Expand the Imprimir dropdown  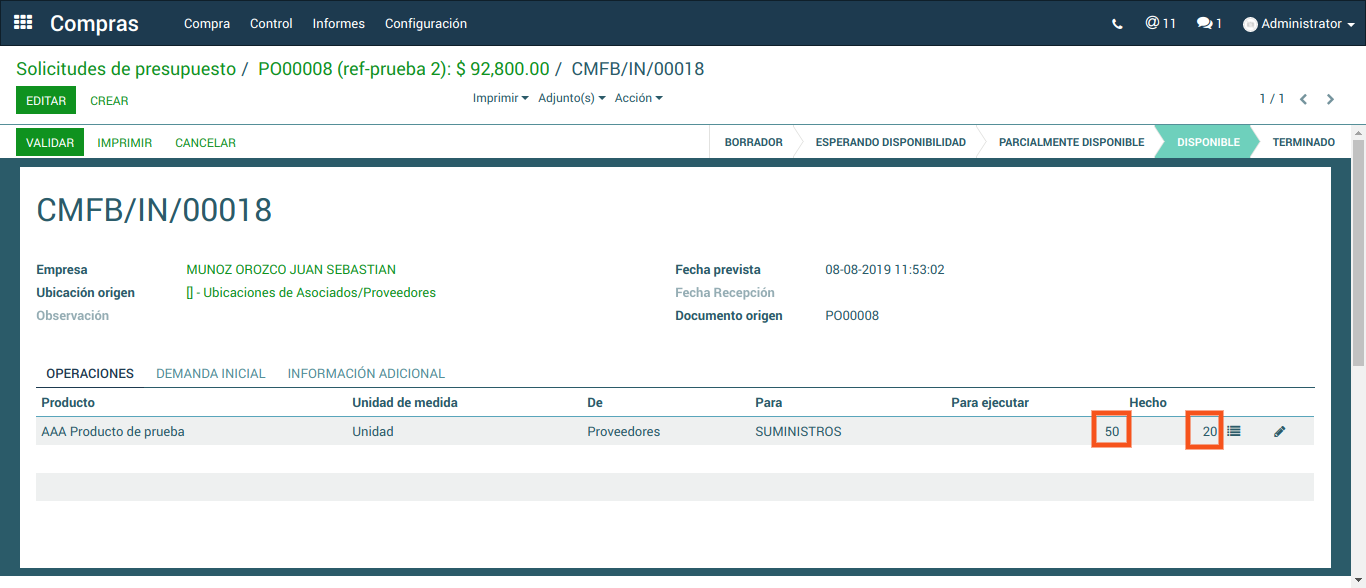point(500,98)
